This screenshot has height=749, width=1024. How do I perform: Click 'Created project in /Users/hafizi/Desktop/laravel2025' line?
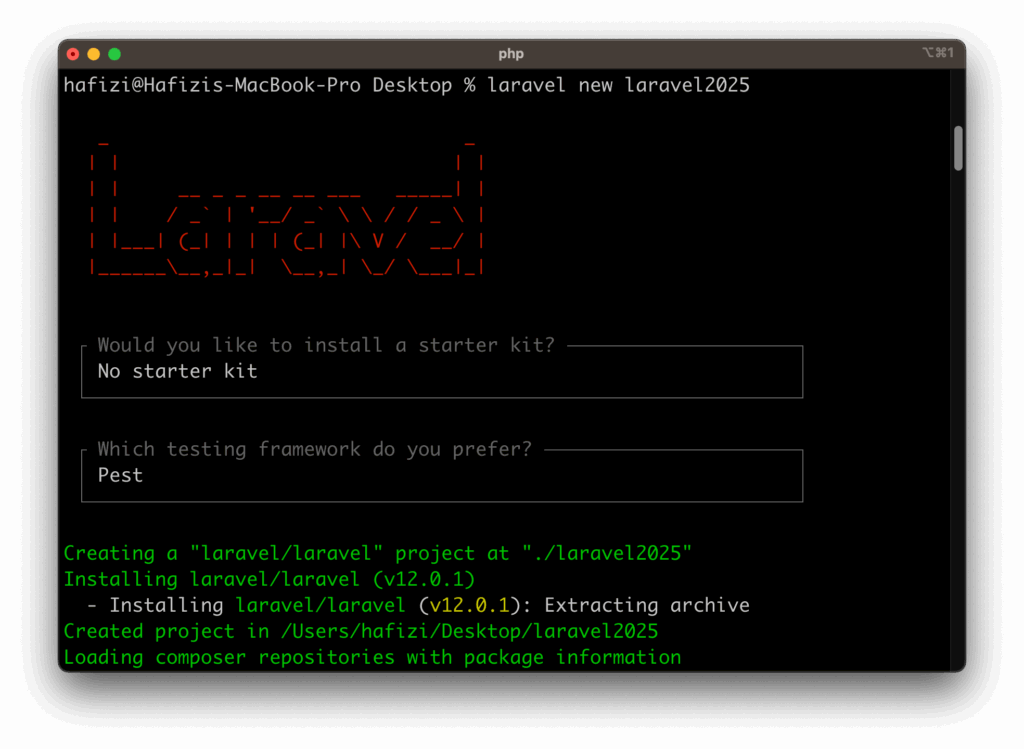coord(361,631)
